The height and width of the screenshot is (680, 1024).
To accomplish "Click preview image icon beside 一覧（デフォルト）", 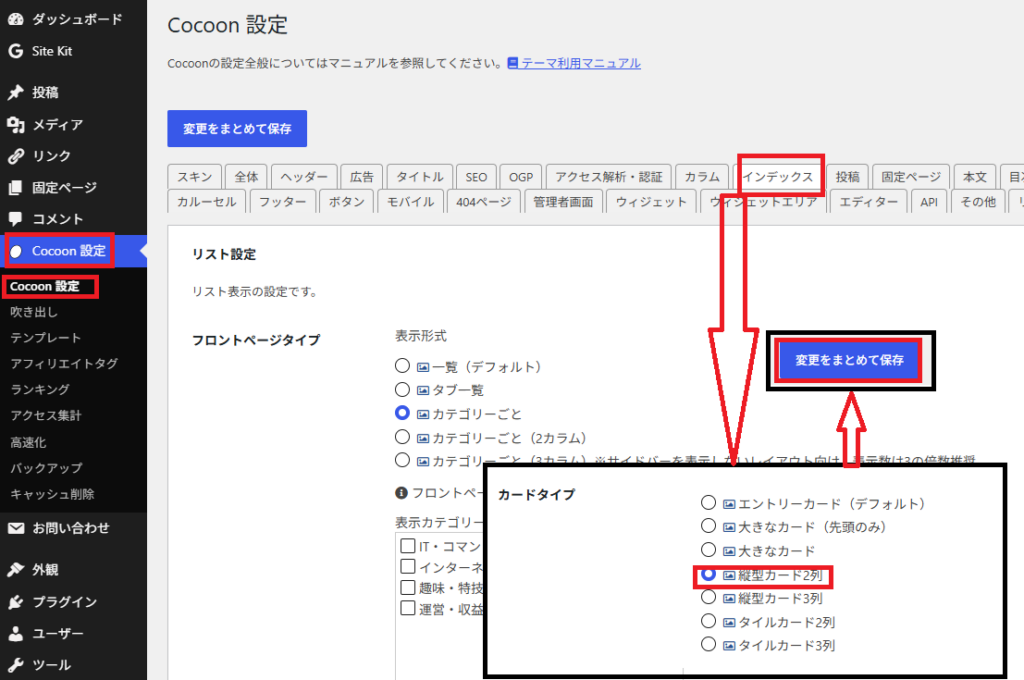I will [x=423, y=368].
